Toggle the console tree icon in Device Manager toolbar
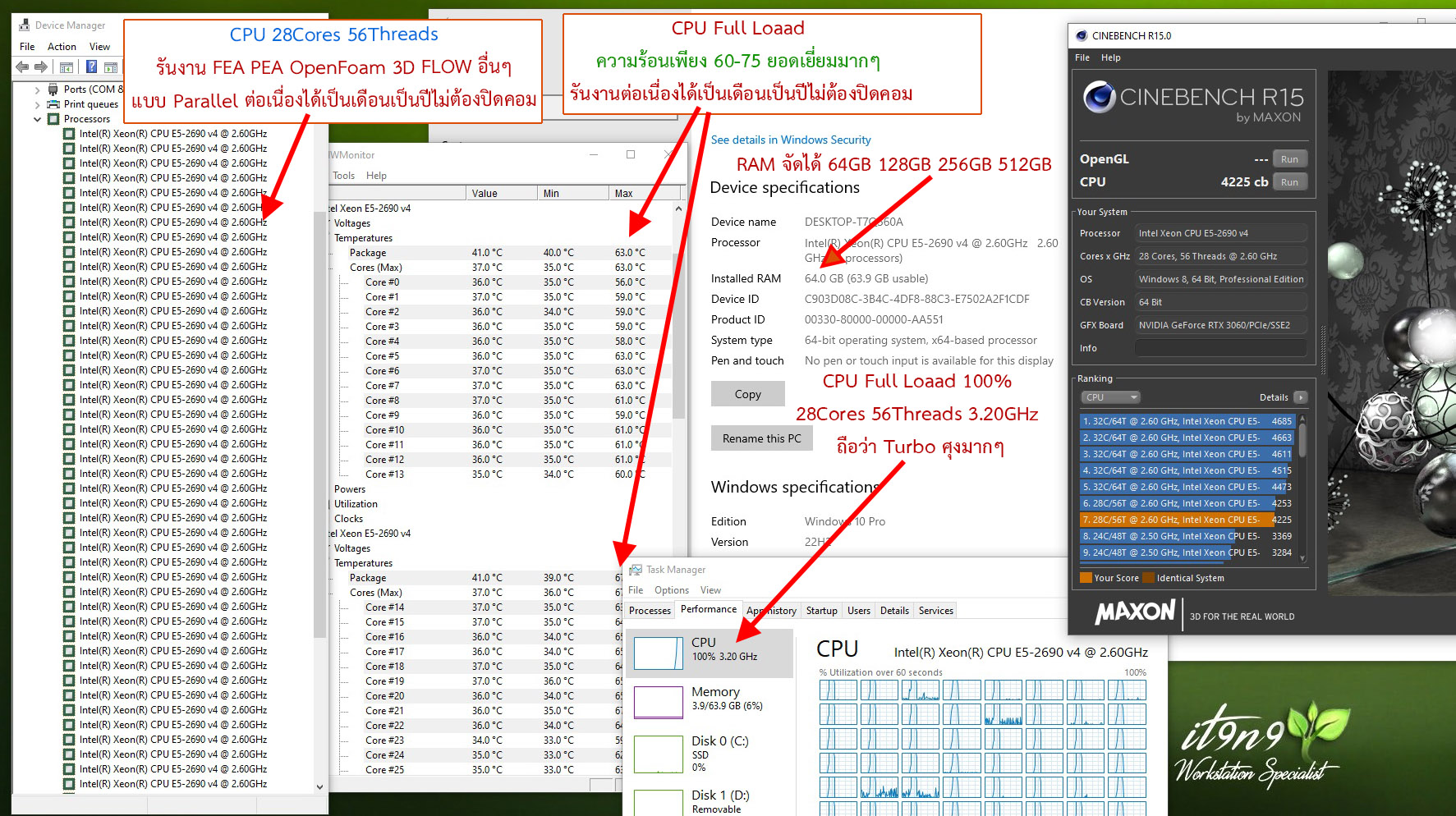This screenshot has height=816, width=1456. pos(67,67)
